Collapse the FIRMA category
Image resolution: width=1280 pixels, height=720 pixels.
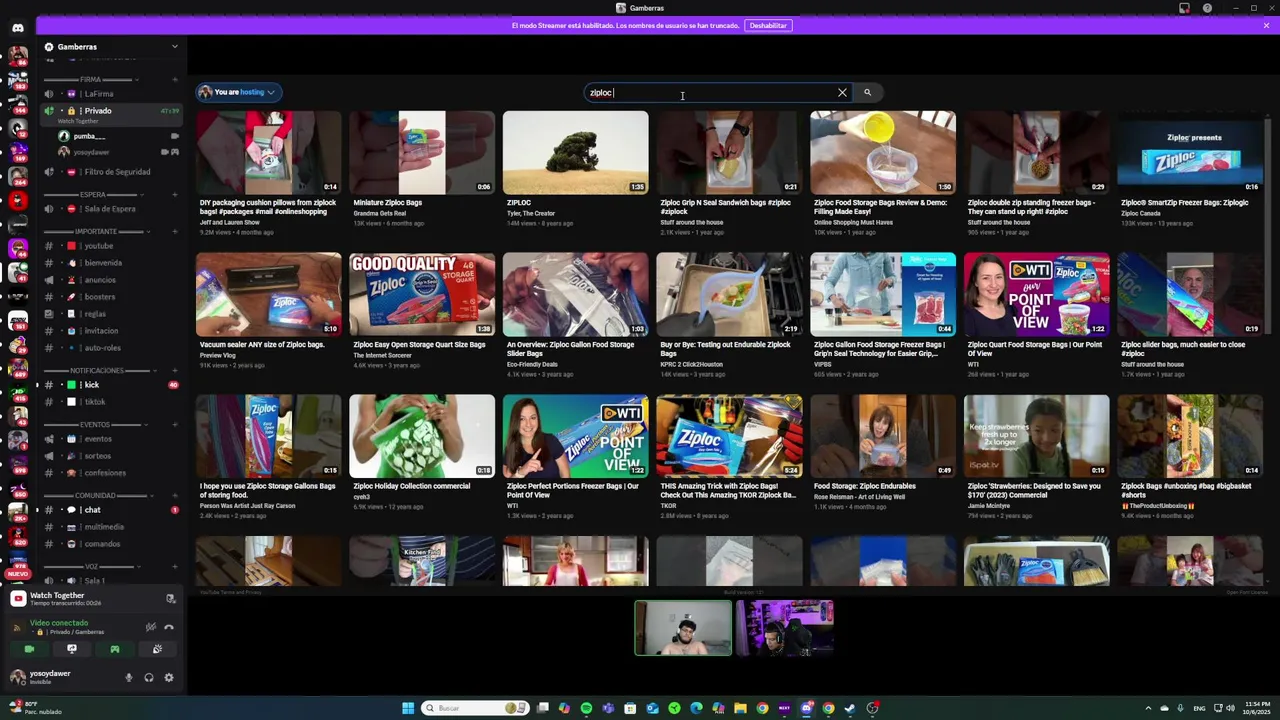click(x=90, y=79)
